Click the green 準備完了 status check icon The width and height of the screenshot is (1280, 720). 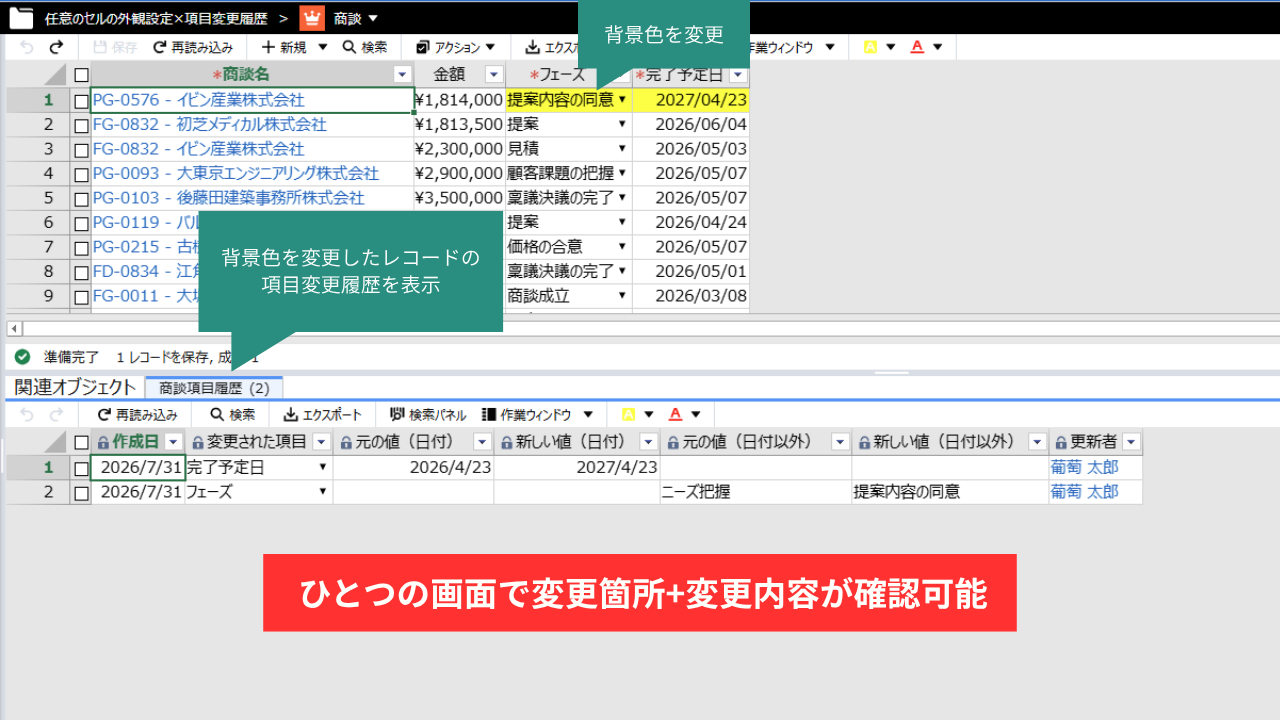(23, 356)
